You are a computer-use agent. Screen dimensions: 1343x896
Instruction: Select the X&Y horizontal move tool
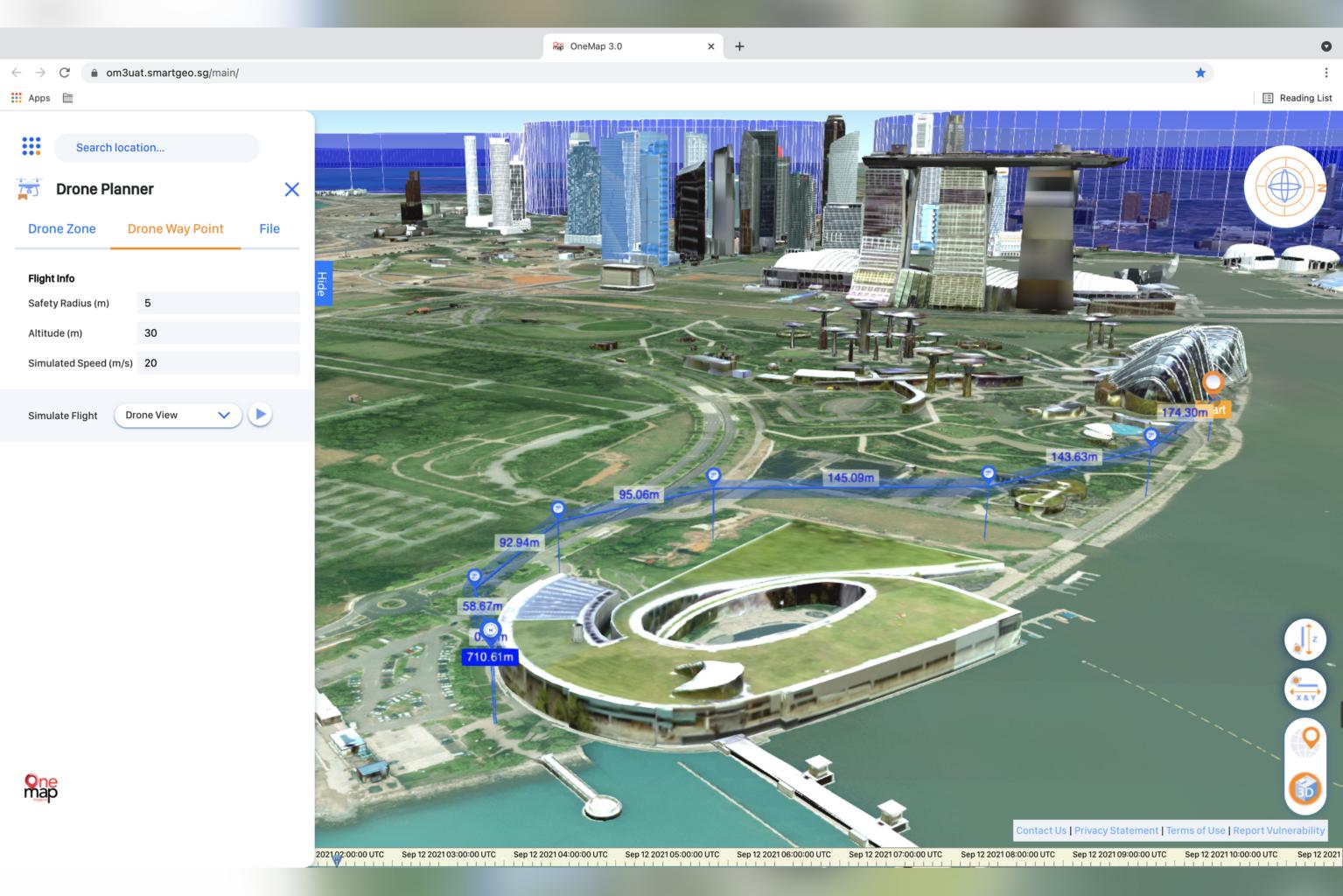tap(1305, 689)
